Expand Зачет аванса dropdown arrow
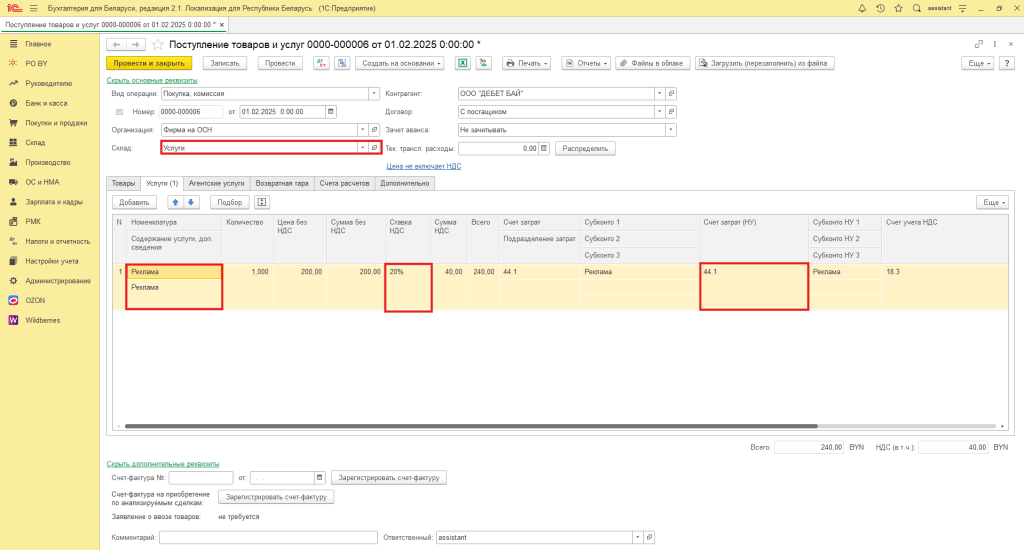This screenshot has width=1024, height=550. pos(671,130)
